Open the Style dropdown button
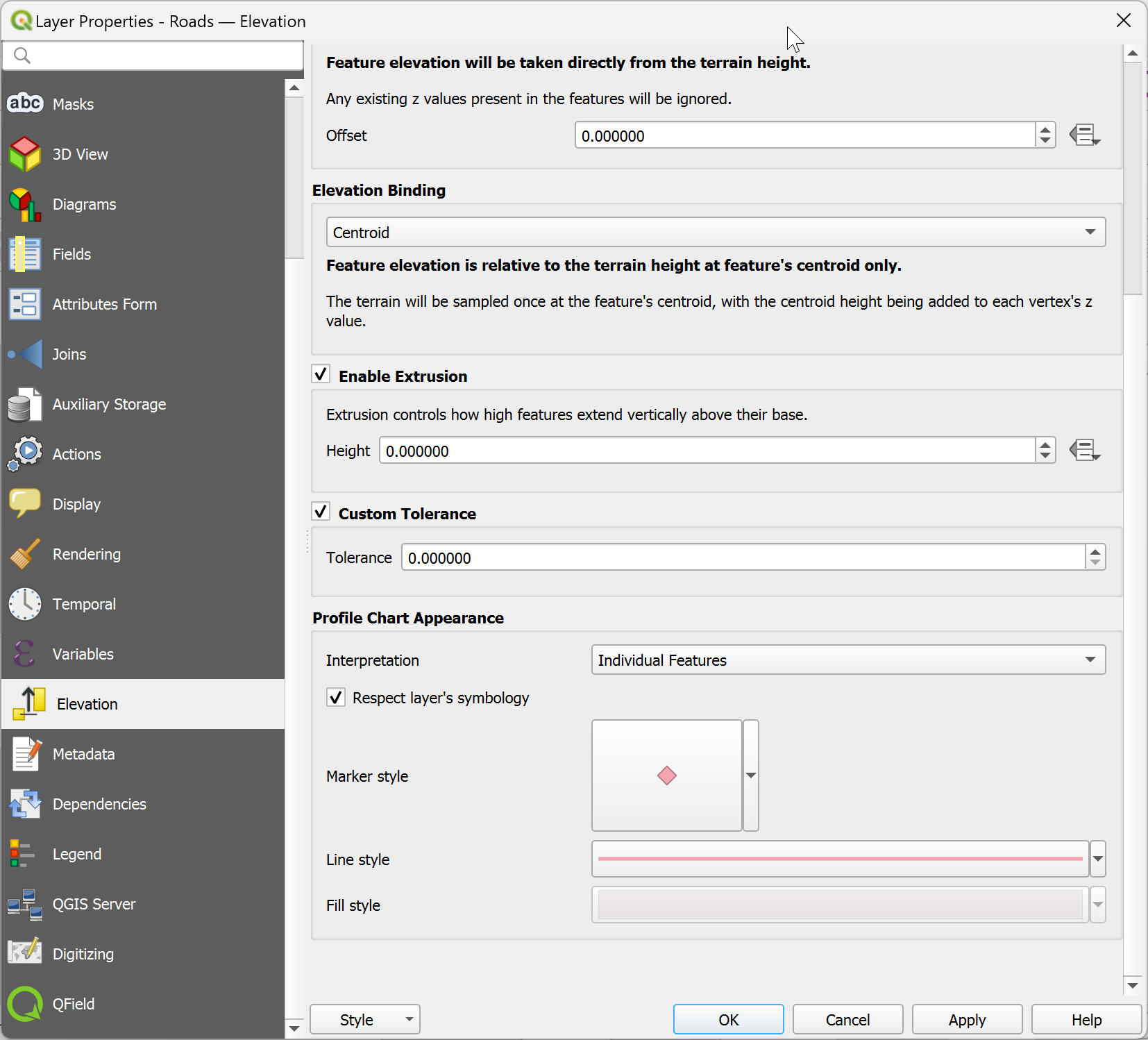Viewport: 1148px width, 1040px height. point(364,1019)
